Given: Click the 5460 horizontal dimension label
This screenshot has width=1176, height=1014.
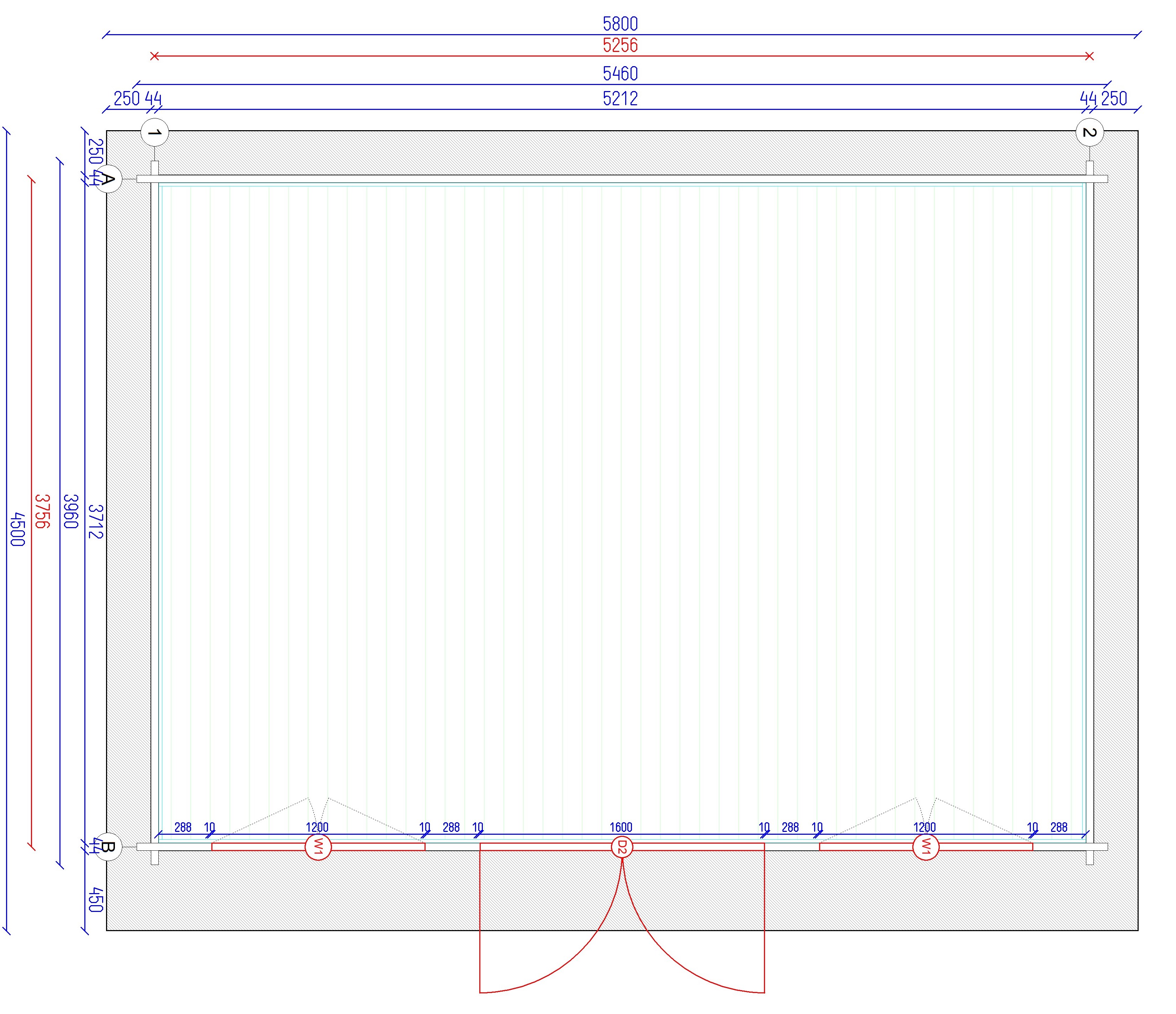Looking at the screenshot, I should click(620, 74).
